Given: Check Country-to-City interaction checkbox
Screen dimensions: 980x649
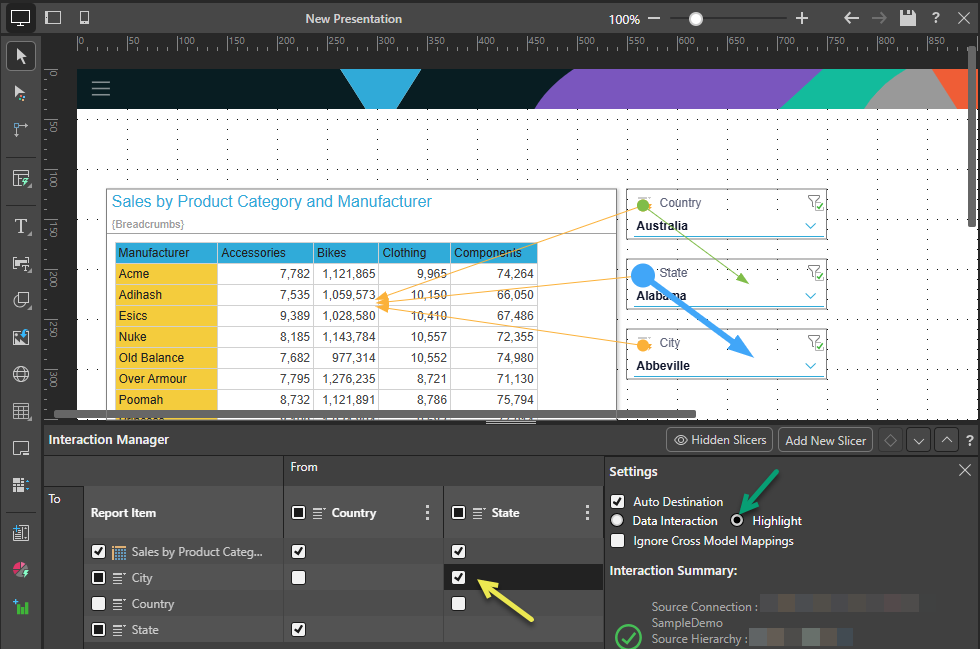Looking at the screenshot, I should 298,577.
